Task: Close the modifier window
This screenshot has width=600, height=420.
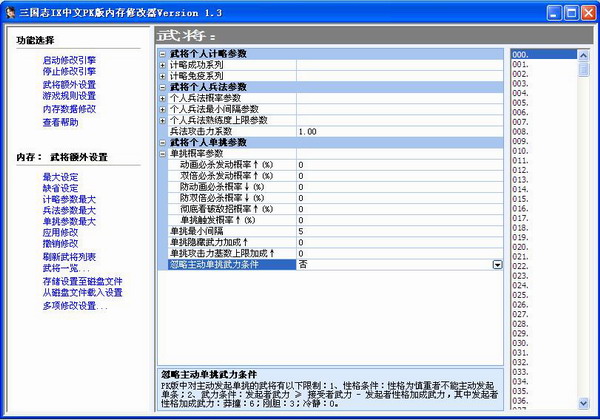Action: (x=589, y=13)
